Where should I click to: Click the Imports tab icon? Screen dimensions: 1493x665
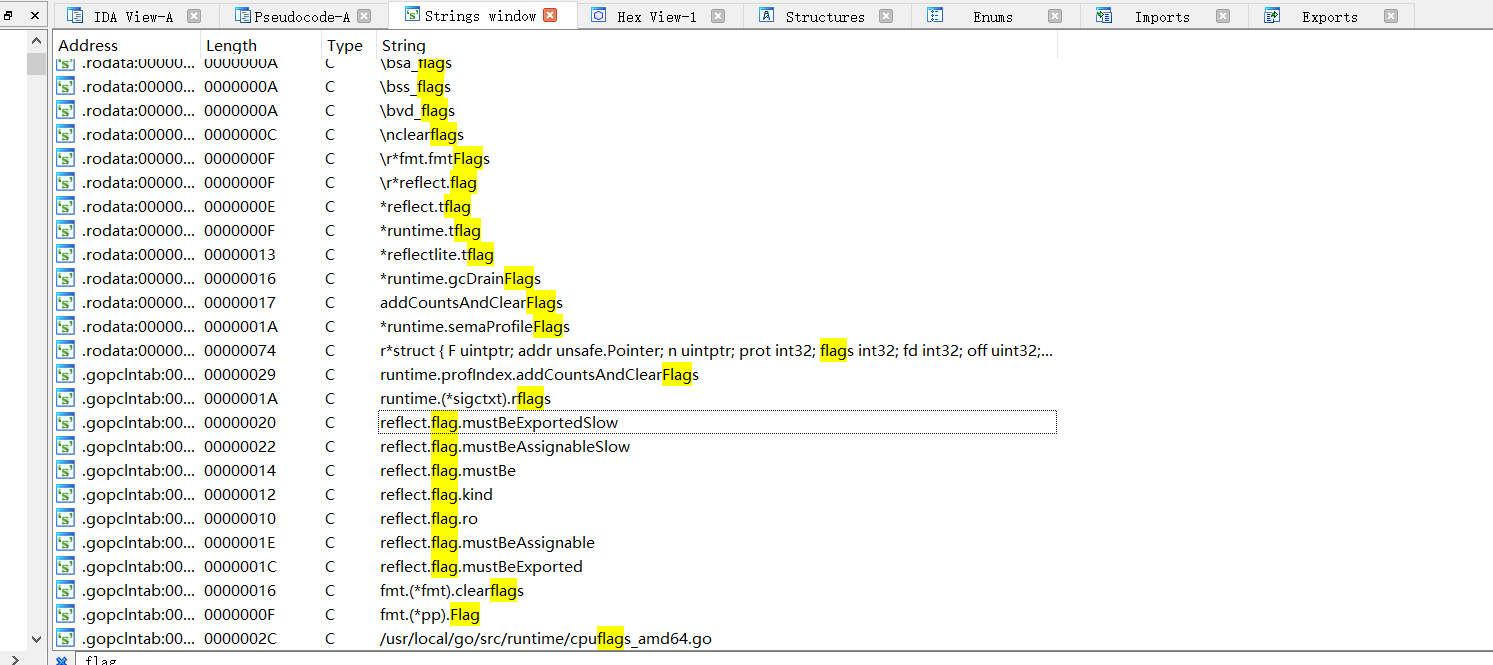coord(1104,16)
